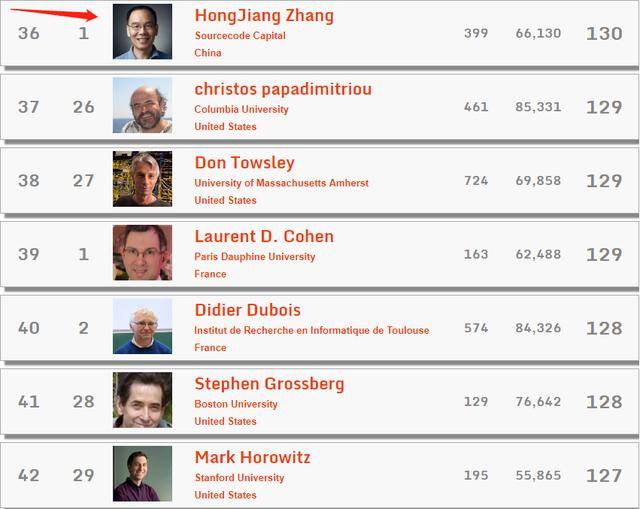Open the Columbia University affiliation link

click(x=241, y=109)
